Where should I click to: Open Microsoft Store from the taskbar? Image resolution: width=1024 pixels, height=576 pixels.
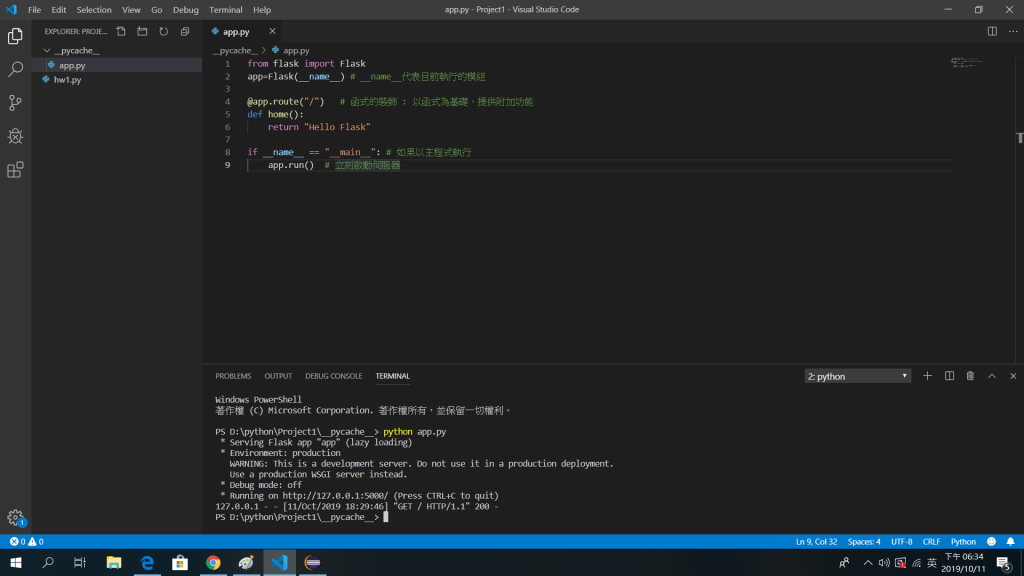180,562
